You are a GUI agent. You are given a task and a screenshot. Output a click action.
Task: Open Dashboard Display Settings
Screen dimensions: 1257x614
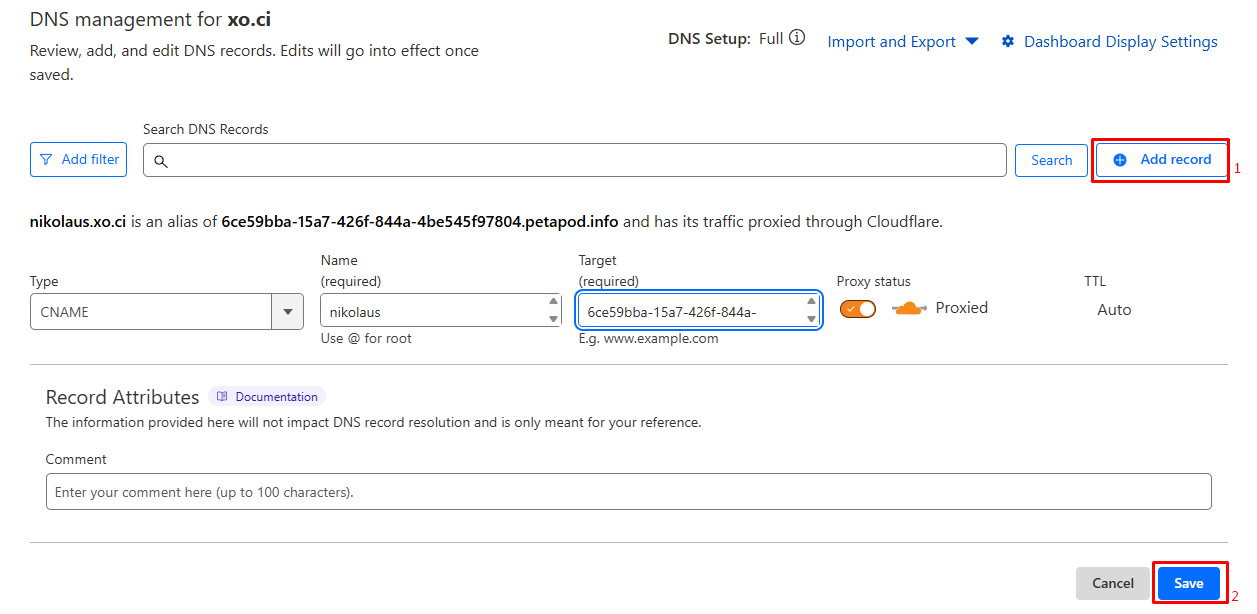(x=1120, y=42)
